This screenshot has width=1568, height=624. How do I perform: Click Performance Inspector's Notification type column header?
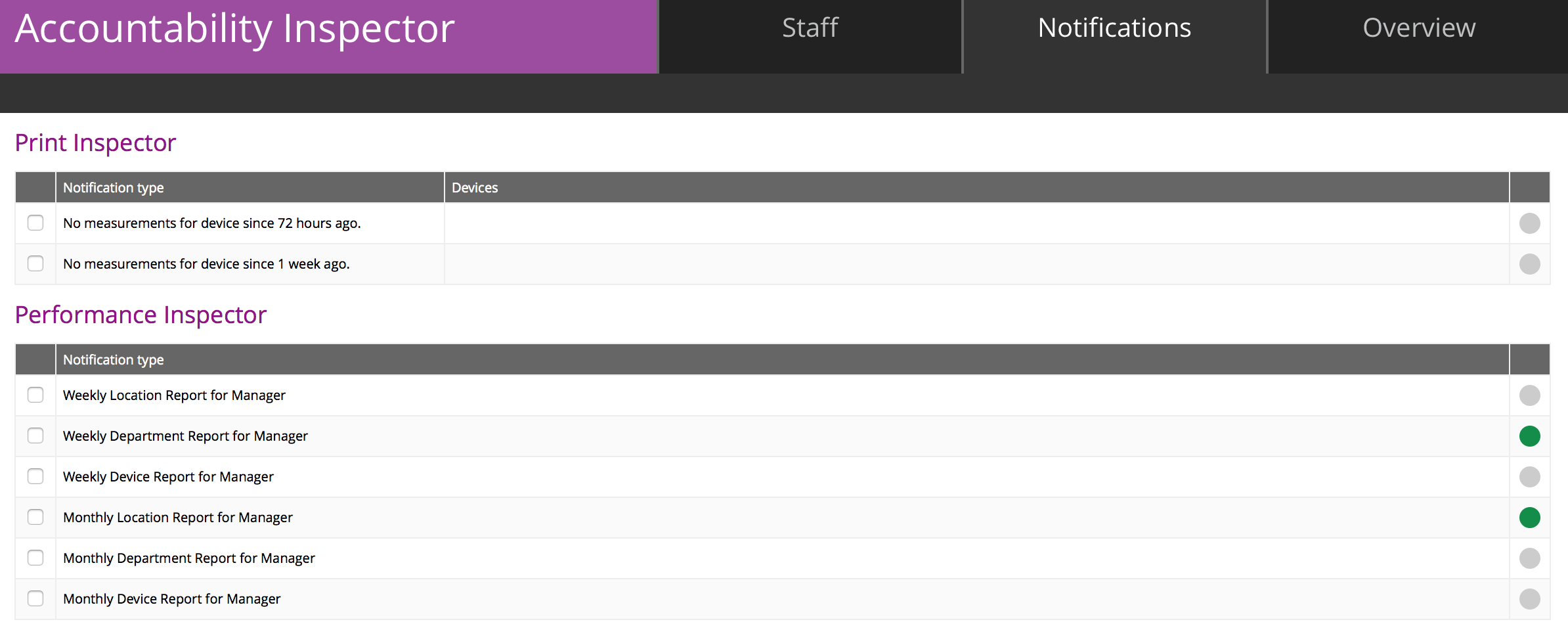click(x=783, y=360)
